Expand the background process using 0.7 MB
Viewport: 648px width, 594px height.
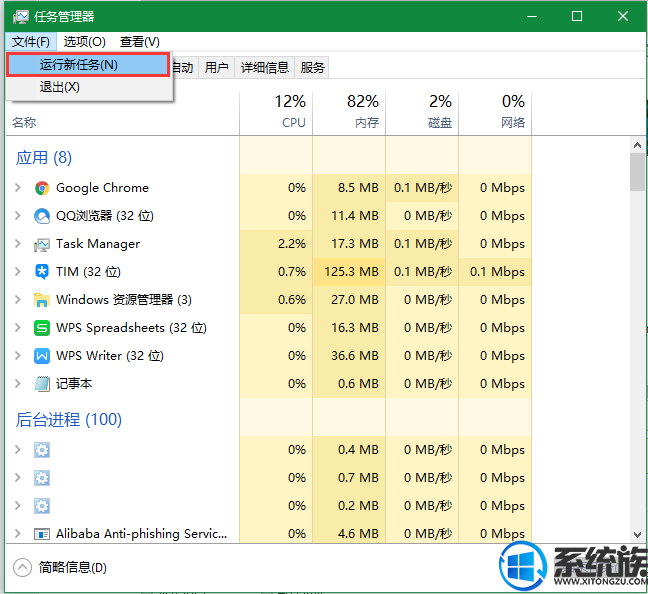(x=17, y=477)
